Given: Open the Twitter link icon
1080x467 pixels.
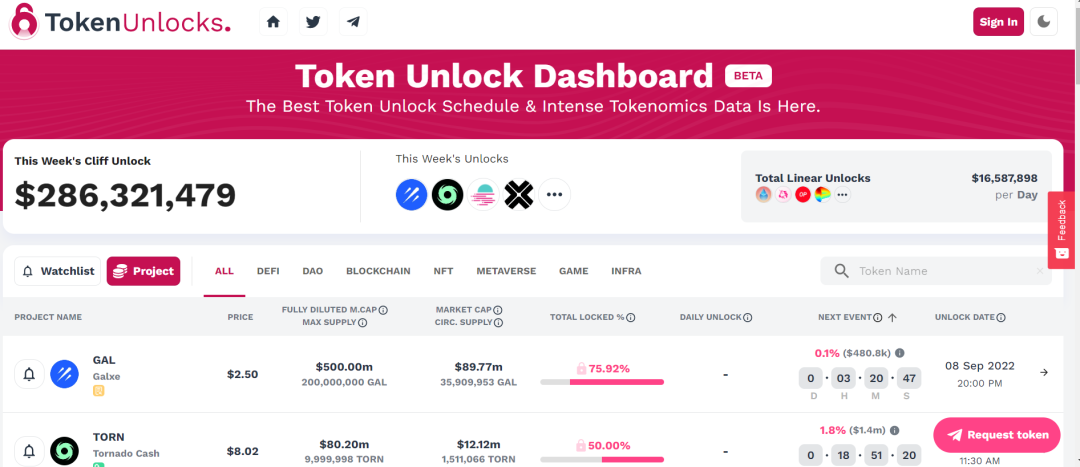Looking at the screenshot, I should (313, 22).
